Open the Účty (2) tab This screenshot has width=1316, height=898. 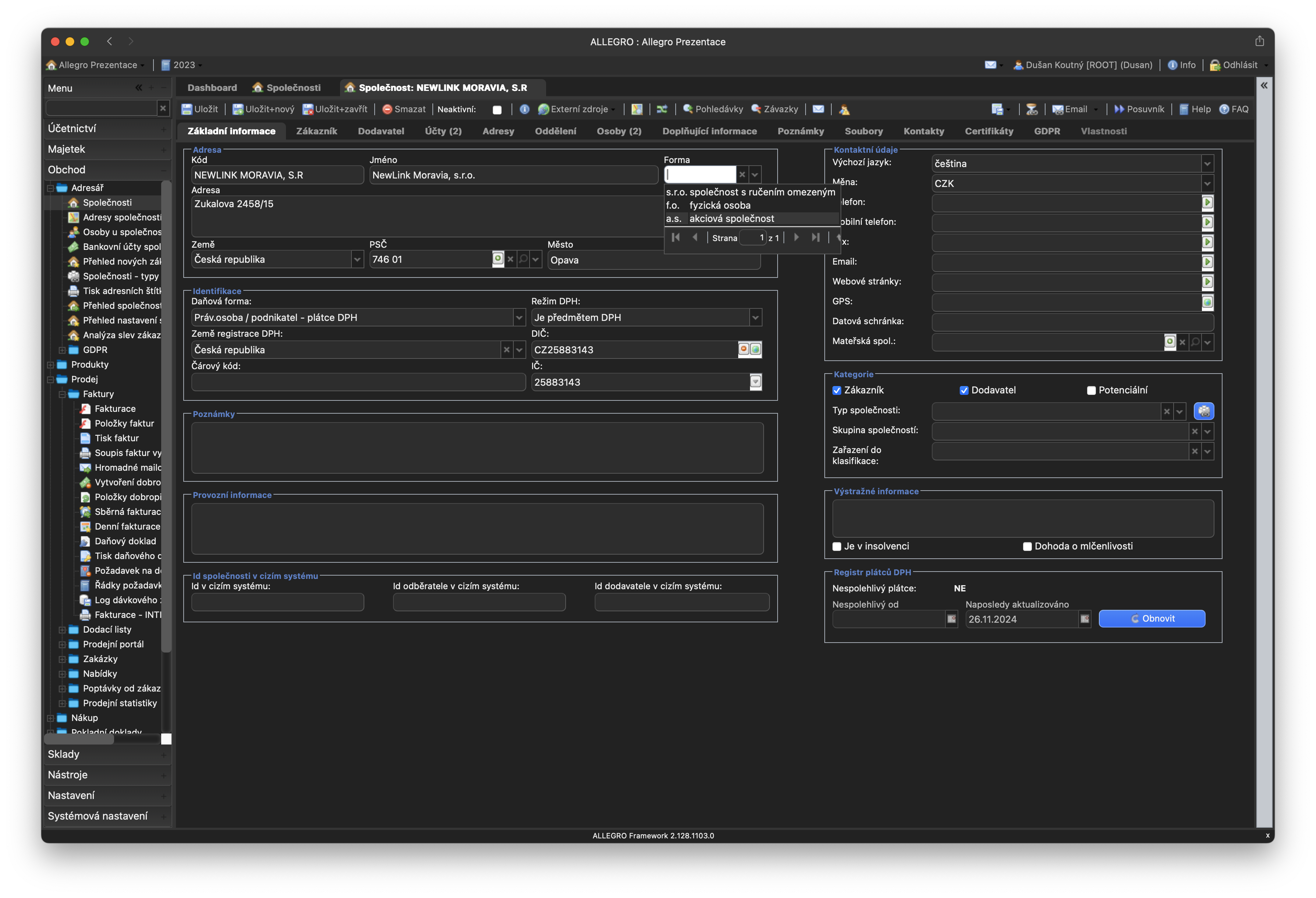pos(443,131)
